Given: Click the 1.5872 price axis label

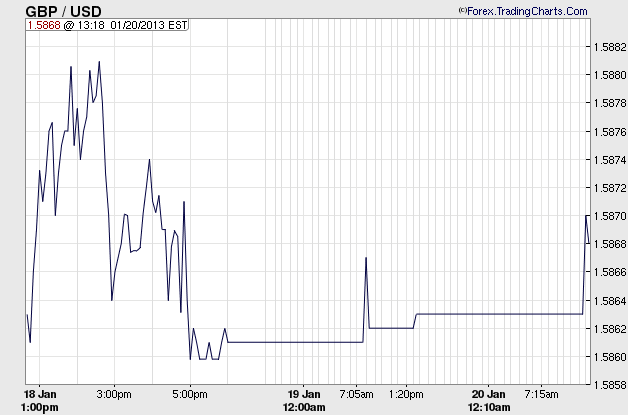Looking at the screenshot, I should 609,188.
